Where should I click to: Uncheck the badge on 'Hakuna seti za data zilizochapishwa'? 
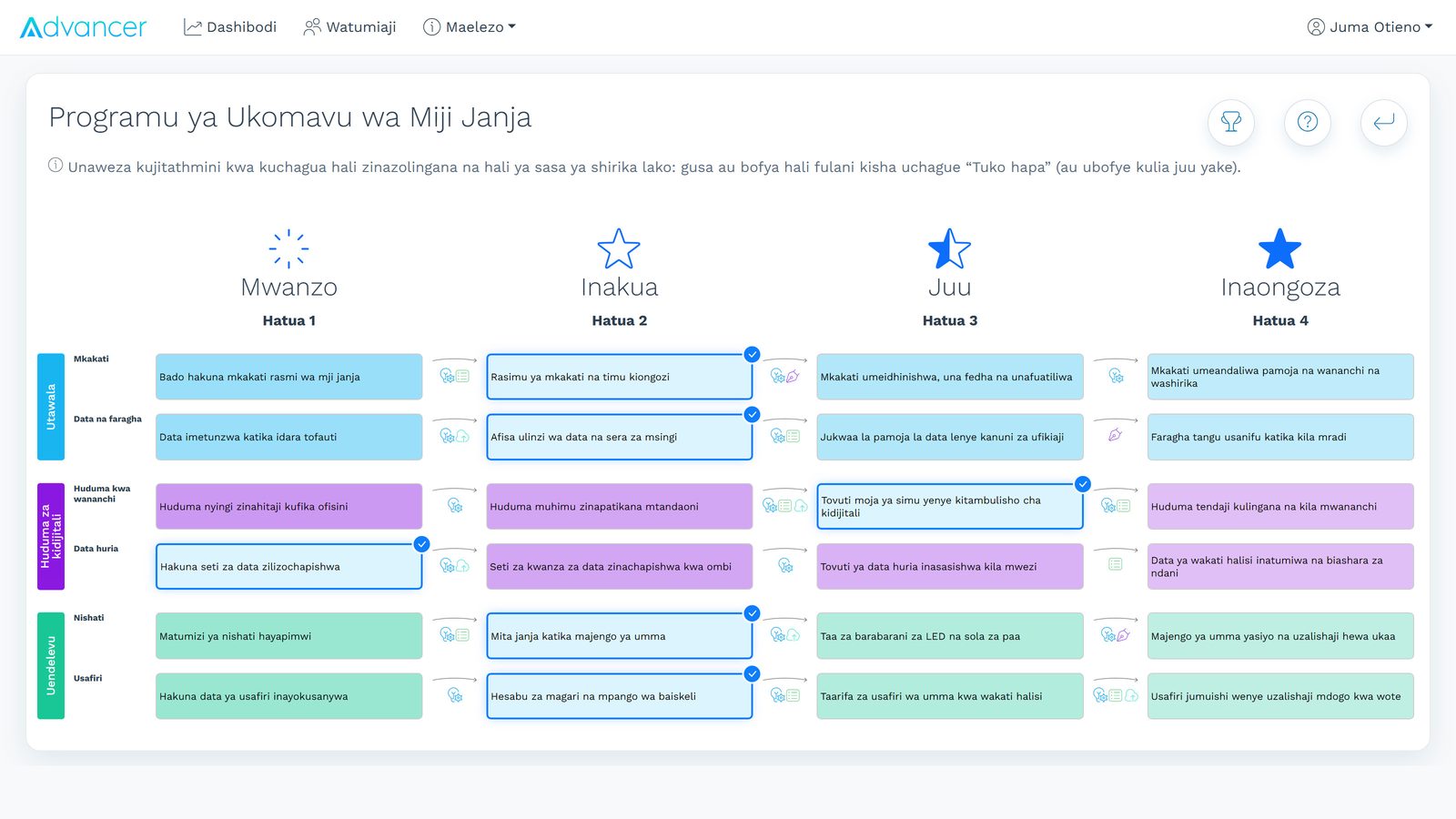421,544
